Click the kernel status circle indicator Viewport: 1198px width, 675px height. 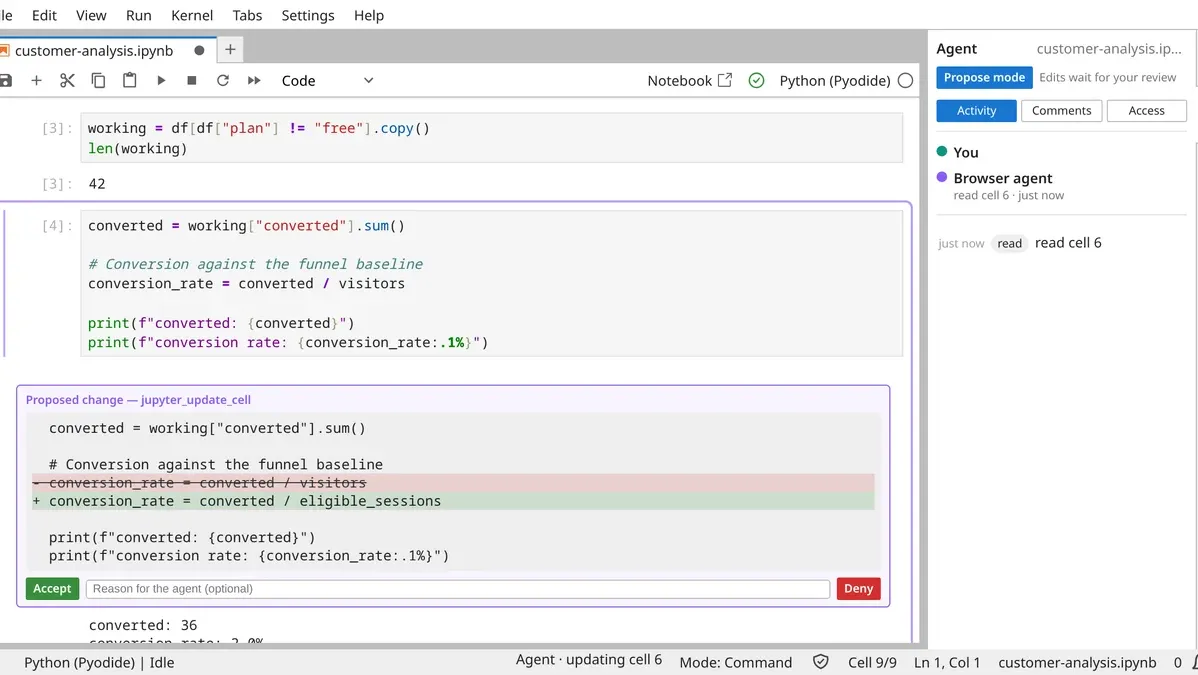pyautogui.click(x=905, y=80)
